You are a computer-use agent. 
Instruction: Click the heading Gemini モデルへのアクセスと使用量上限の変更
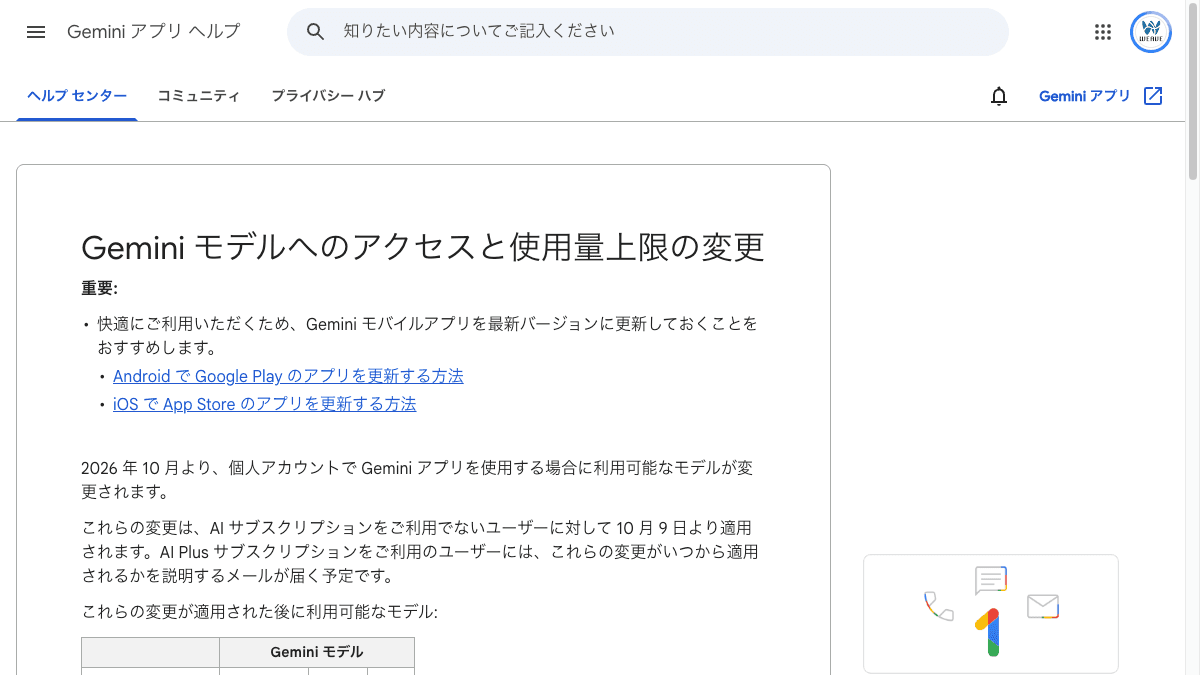[x=423, y=246]
